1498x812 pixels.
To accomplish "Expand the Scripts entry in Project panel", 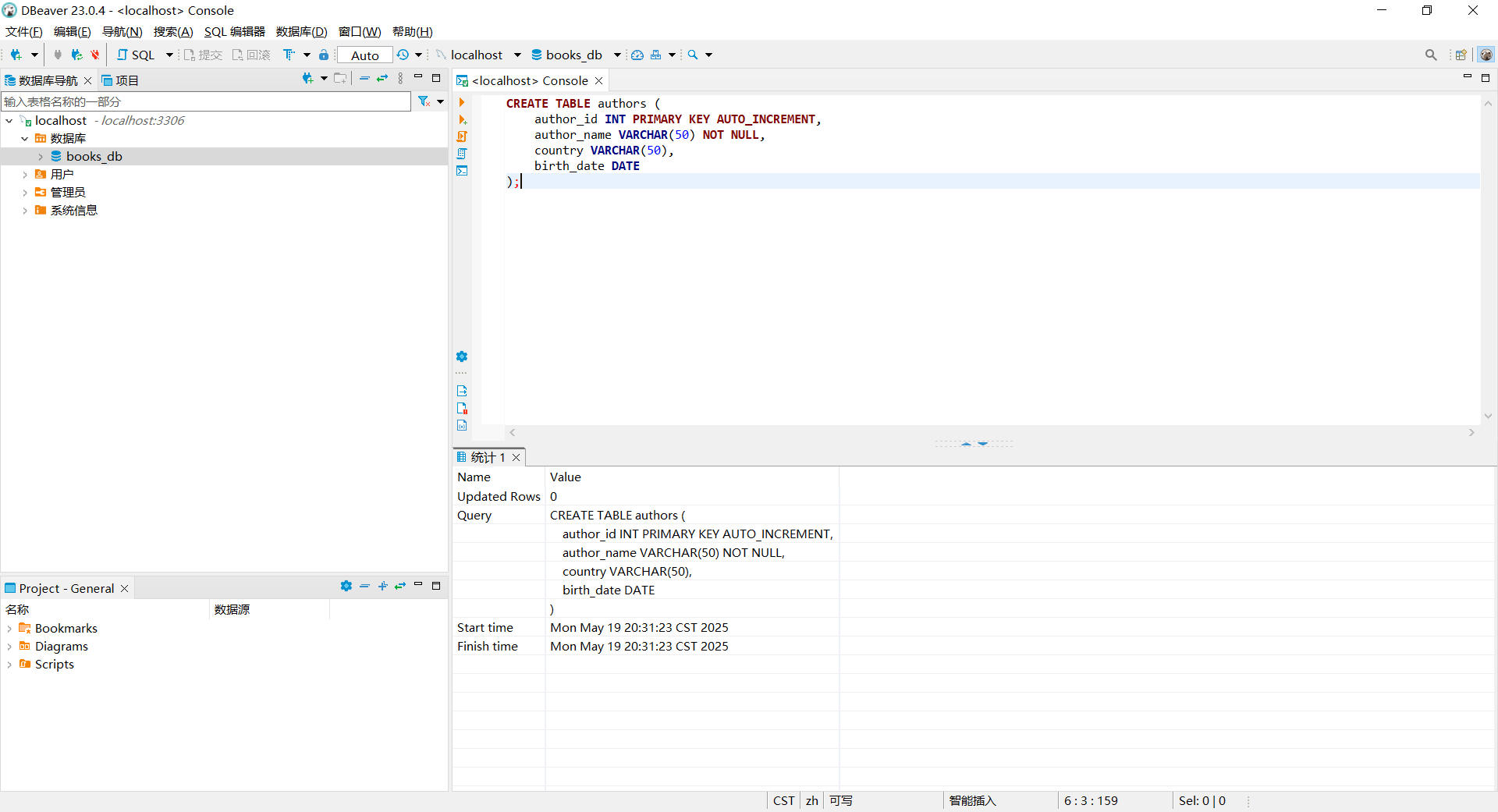I will tap(9, 664).
